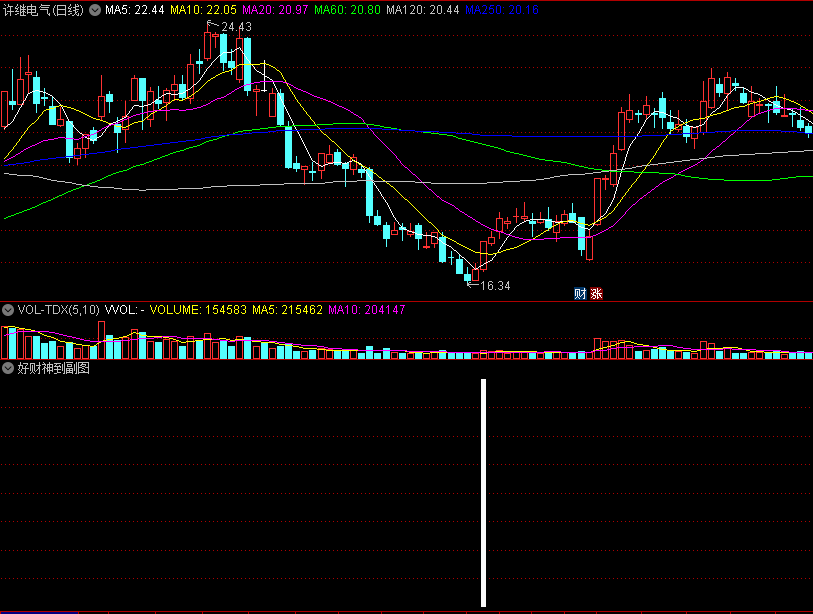Click the tall white signal bar
This screenshot has width=813, height=614.
[x=483, y=493]
